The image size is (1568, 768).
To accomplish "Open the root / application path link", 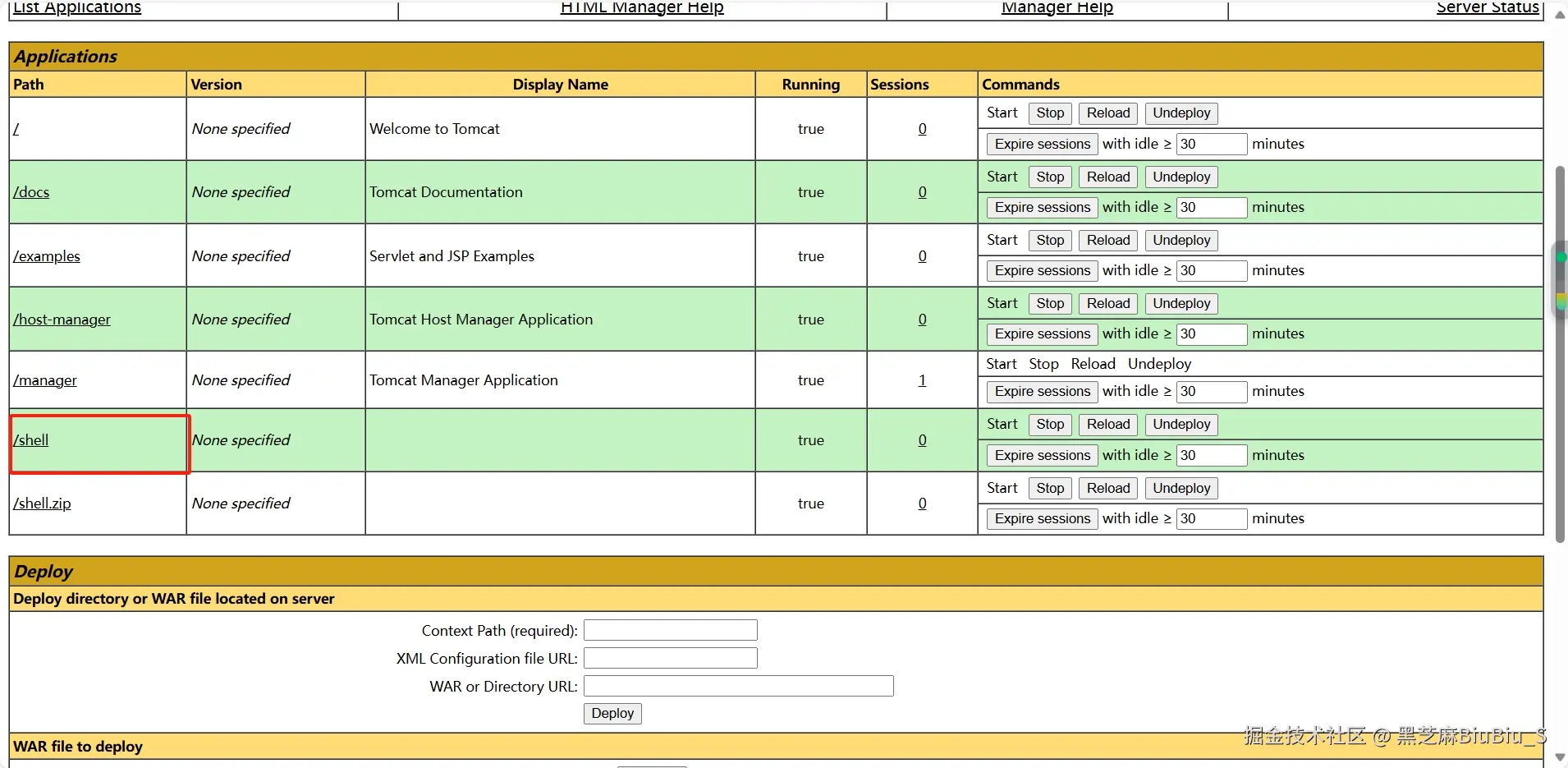I will [16, 129].
